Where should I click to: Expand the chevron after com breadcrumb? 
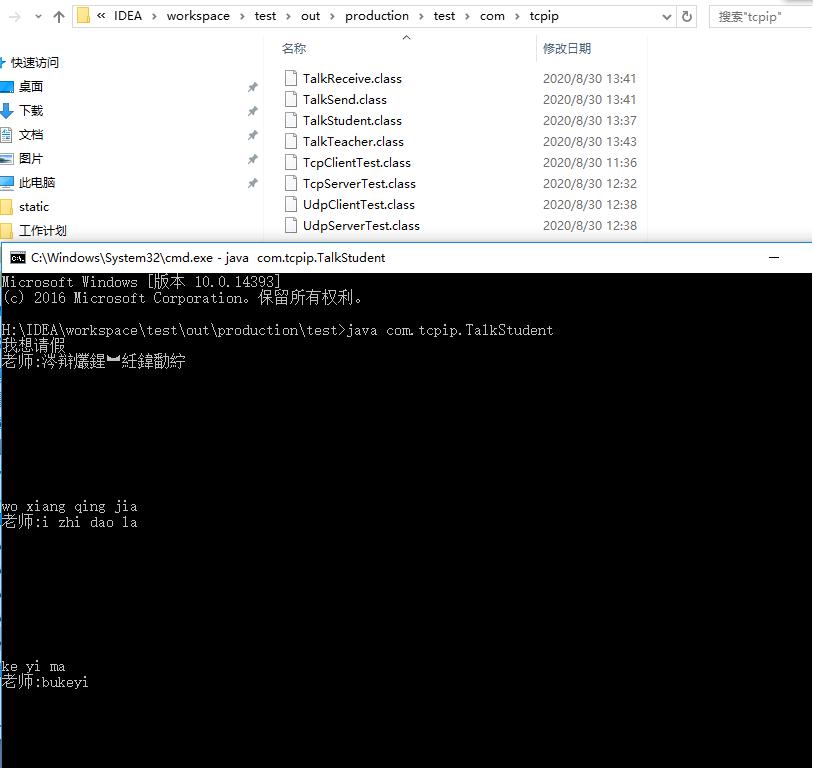(x=517, y=17)
